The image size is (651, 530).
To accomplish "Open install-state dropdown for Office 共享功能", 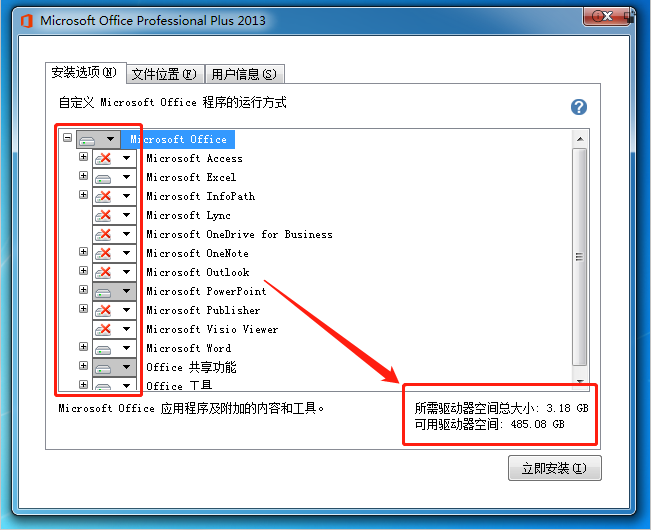I will pyautogui.click(x=115, y=367).
